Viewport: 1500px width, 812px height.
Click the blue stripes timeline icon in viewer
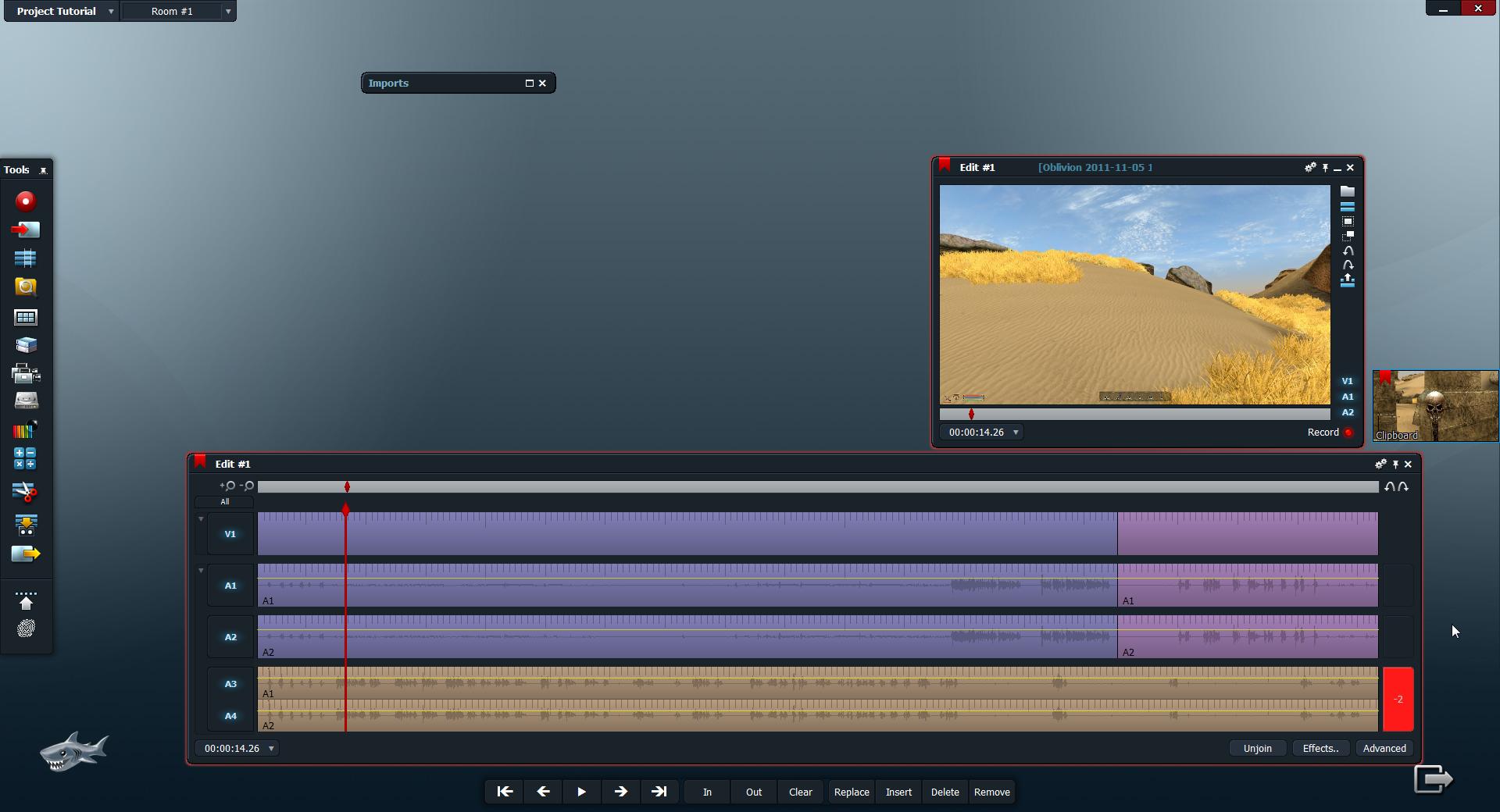tap(1347, 207)
